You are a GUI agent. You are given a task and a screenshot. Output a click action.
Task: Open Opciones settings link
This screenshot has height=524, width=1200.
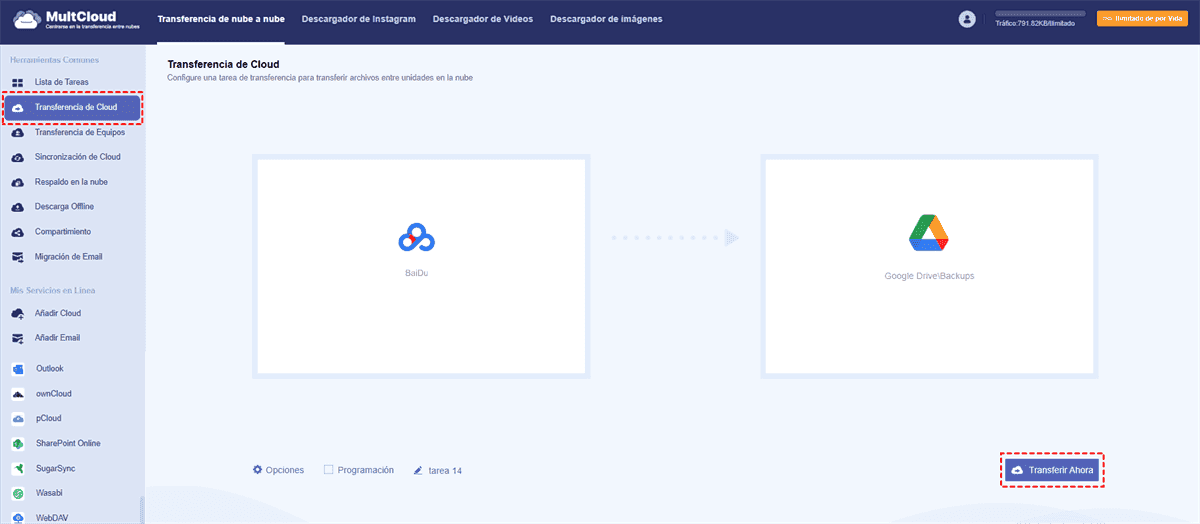[284, 470]
